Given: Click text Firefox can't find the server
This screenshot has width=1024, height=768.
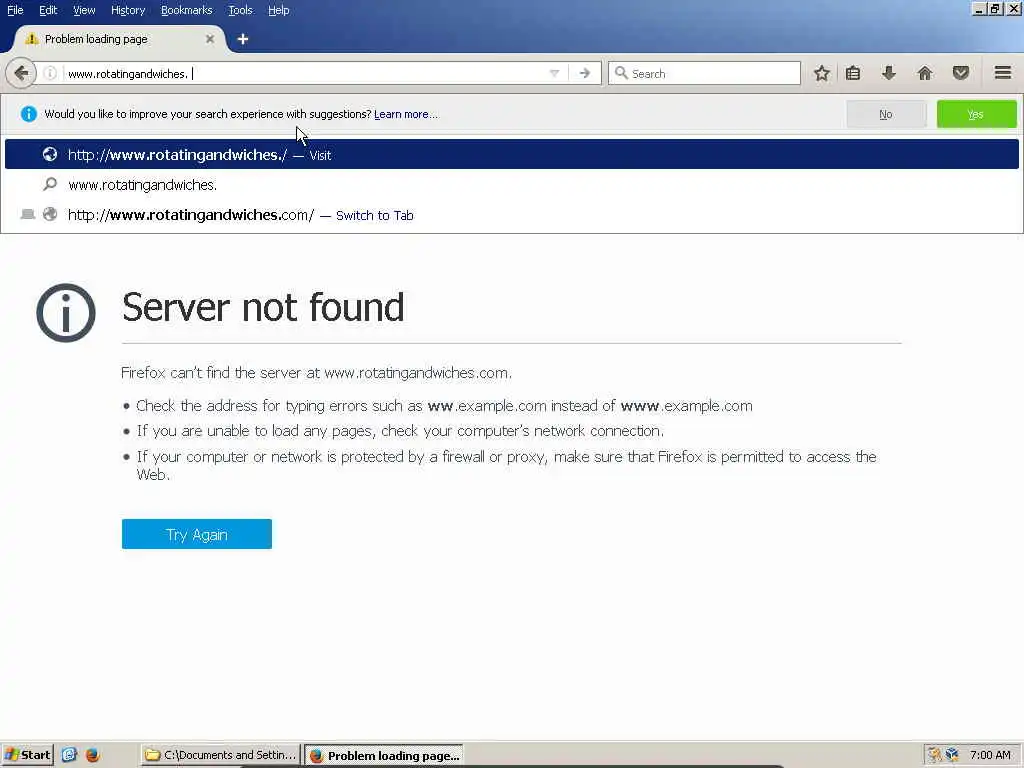Looking at the screenshot, I should (316, 373).
